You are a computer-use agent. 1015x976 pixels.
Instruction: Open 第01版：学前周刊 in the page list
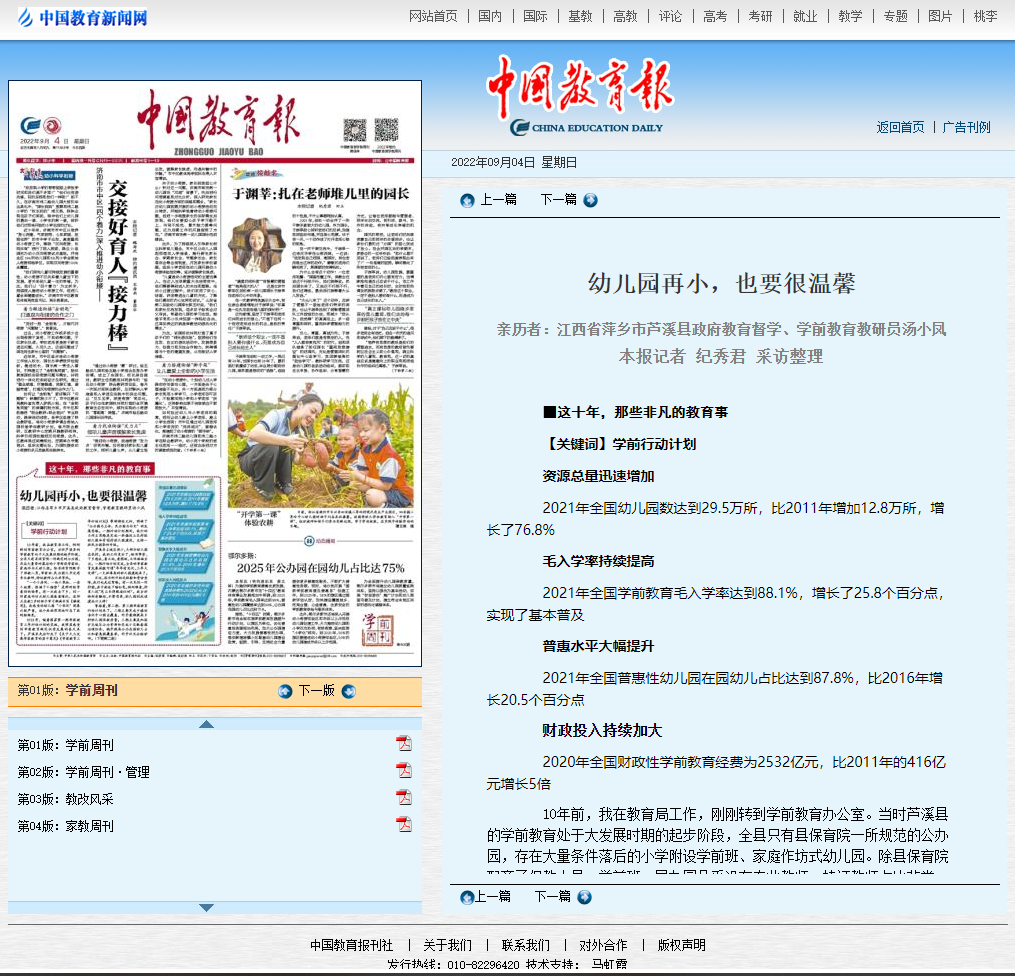(x=65, y=746)
